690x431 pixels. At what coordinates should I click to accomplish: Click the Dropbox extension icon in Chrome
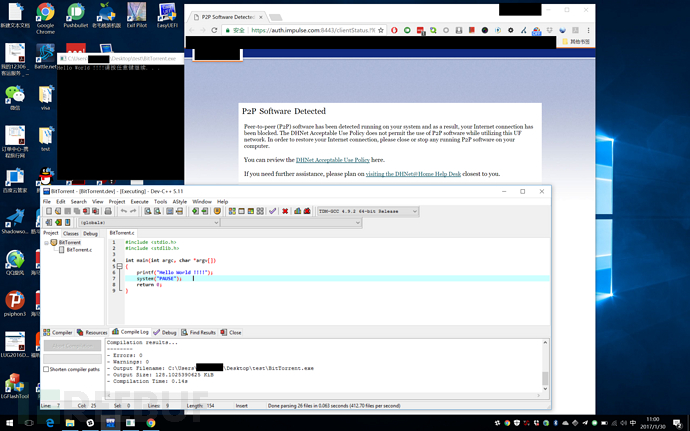(550, 30)
